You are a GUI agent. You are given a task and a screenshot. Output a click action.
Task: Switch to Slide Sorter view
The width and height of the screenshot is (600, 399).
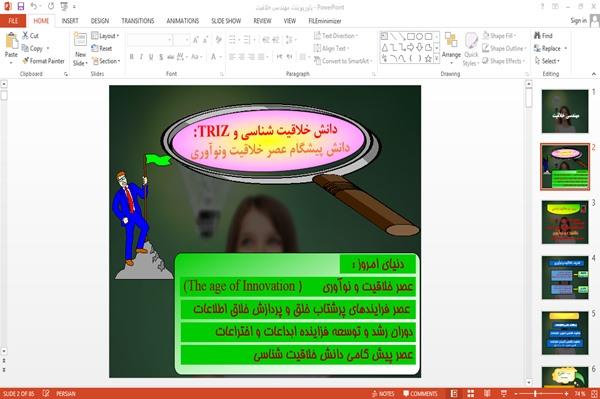(471, 394)
